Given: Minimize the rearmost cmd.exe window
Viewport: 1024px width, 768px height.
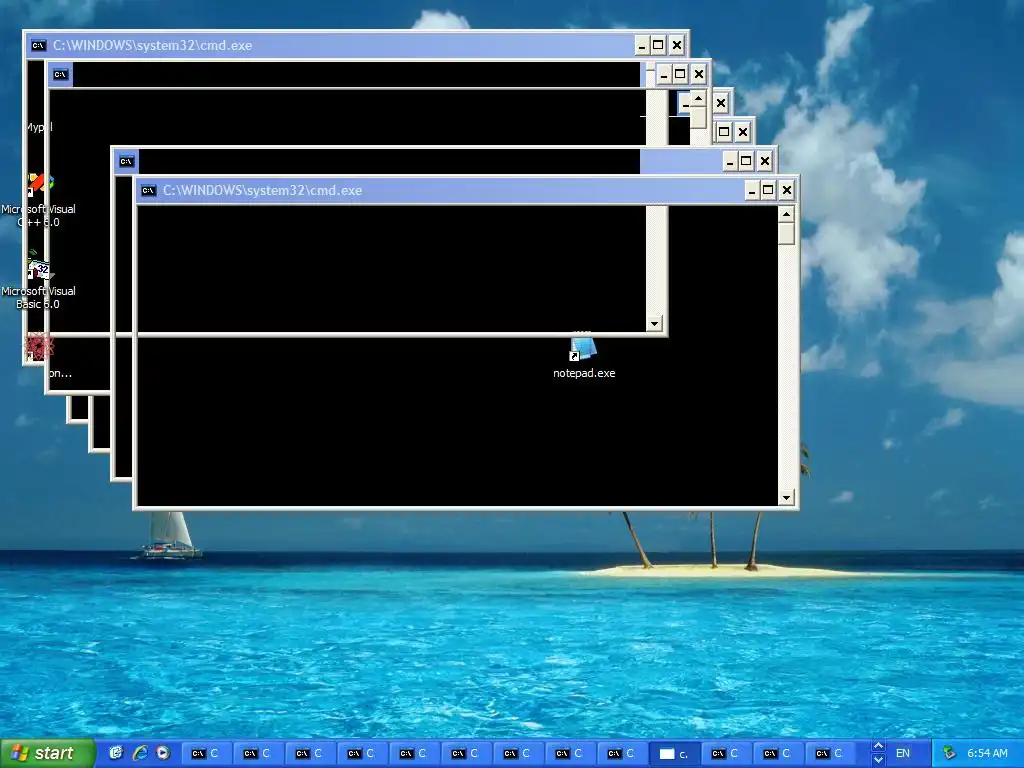Looking at the screenshot, I should pos(642,46).
